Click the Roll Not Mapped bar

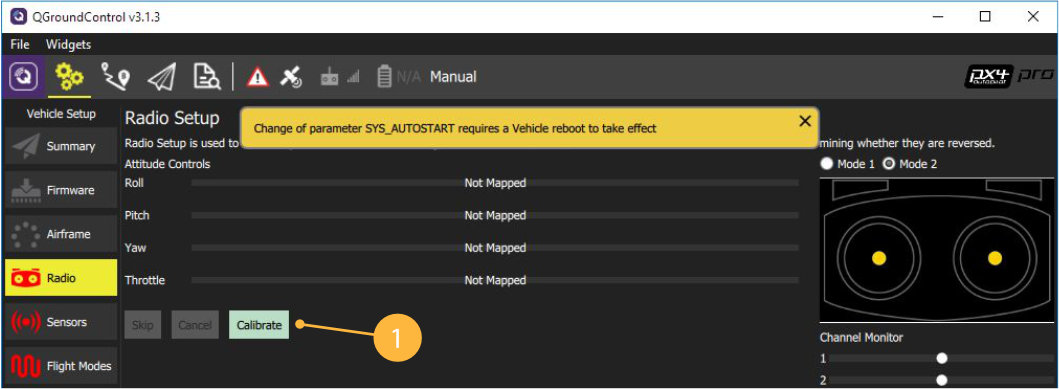(495, 183)
